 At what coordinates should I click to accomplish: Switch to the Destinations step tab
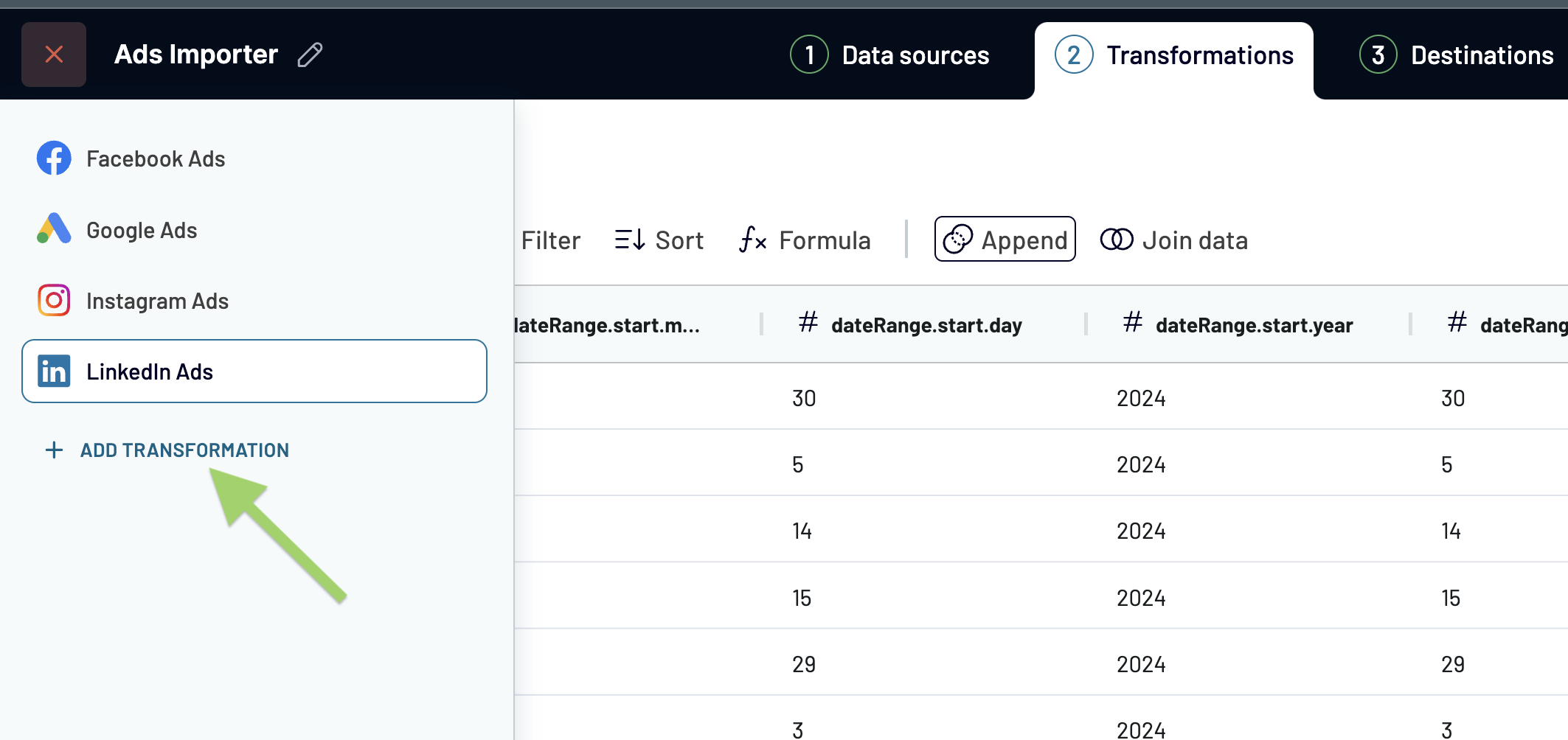click(x=1457, y=55)
